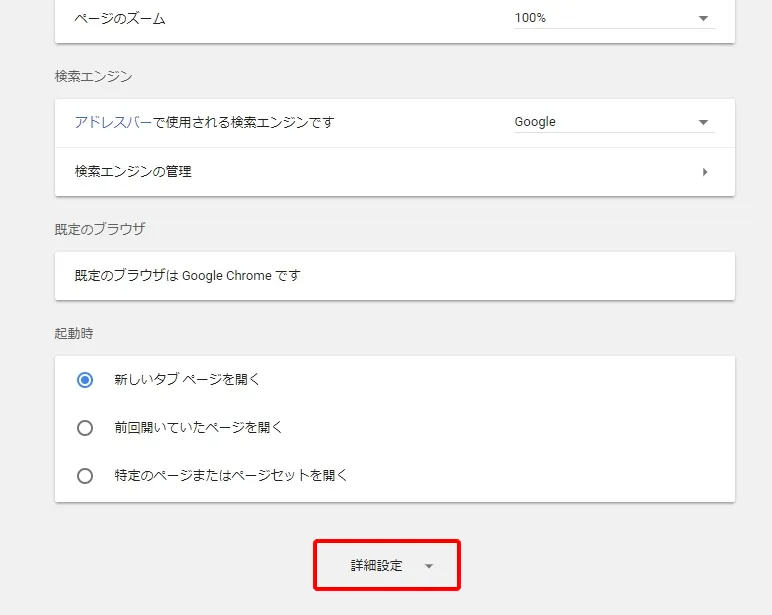Image resolution: width=772 pixels, height=615 pixels.
Task: Click the 検索エンジン section heading
Action: 94,76
